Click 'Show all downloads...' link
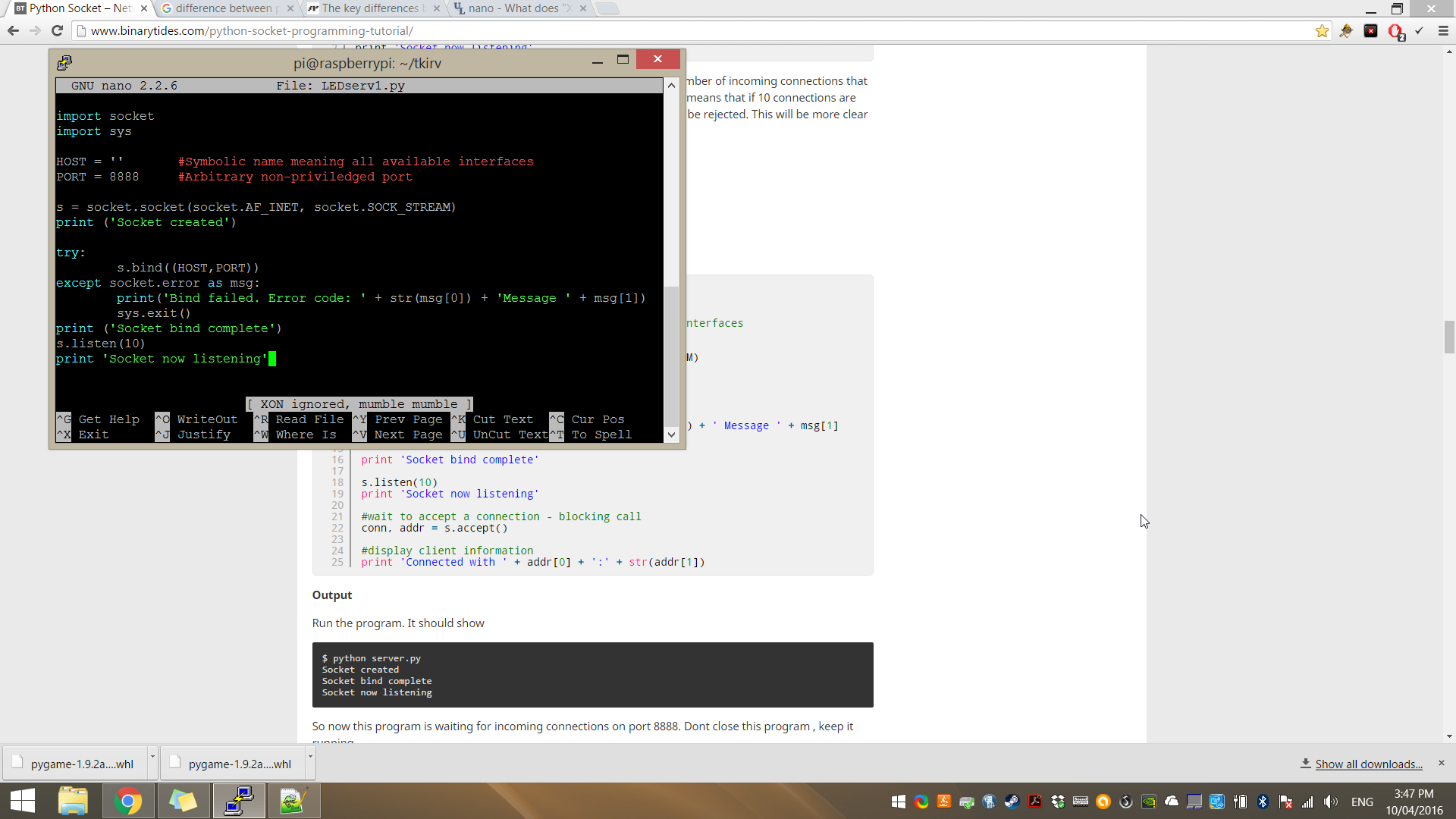This screenshot has height=819, width=1456. [x=1369, y=764]
